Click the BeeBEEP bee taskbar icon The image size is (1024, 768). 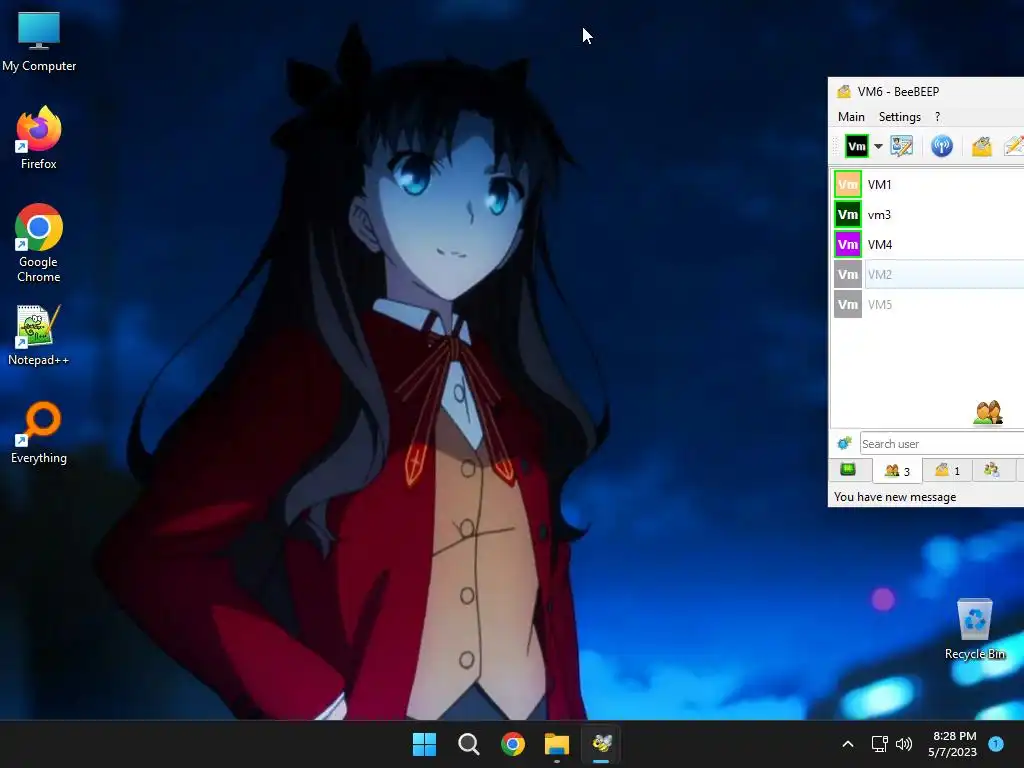tap(601, 744)
